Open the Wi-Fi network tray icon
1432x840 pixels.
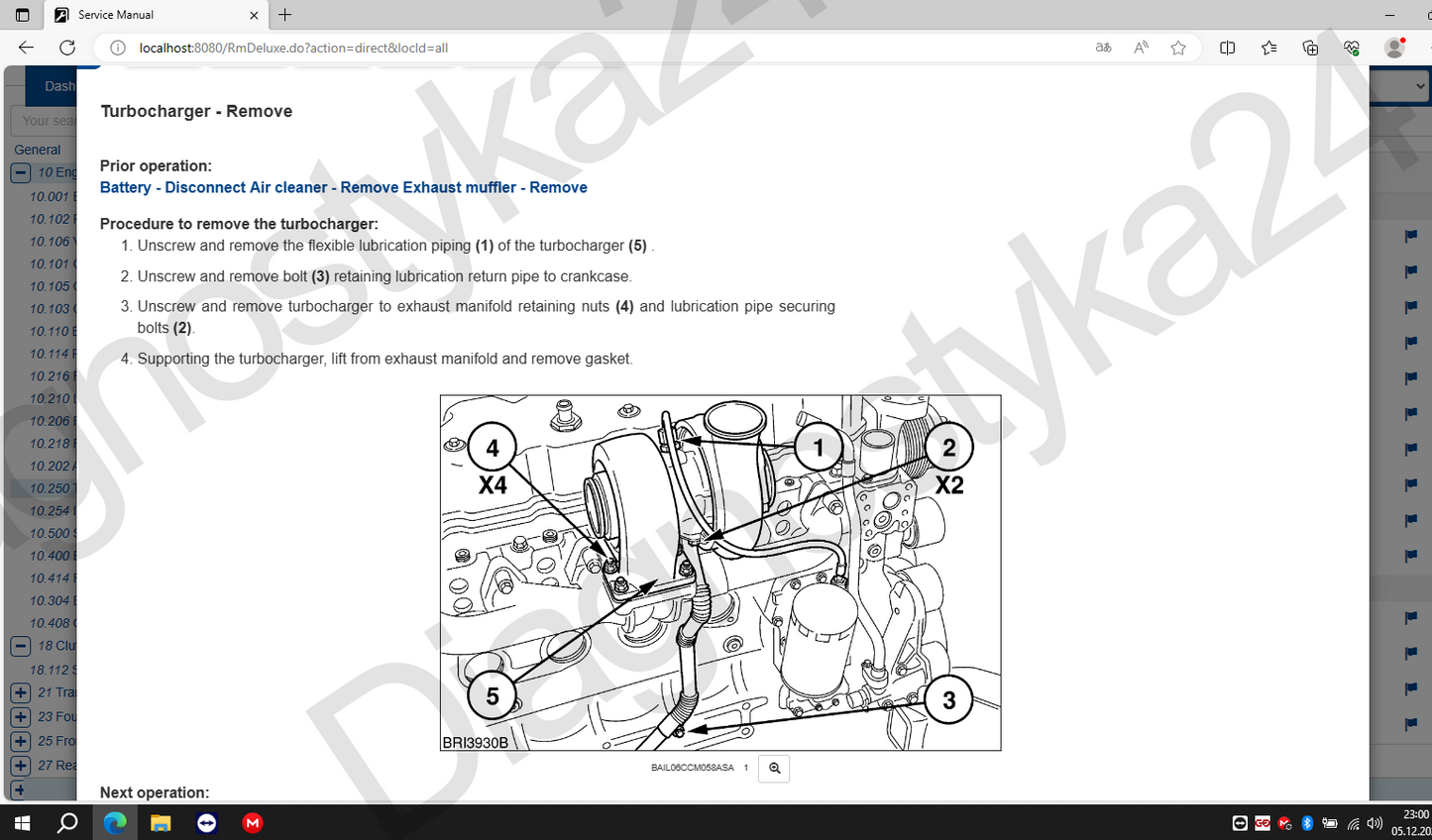tap(1353, 823)
